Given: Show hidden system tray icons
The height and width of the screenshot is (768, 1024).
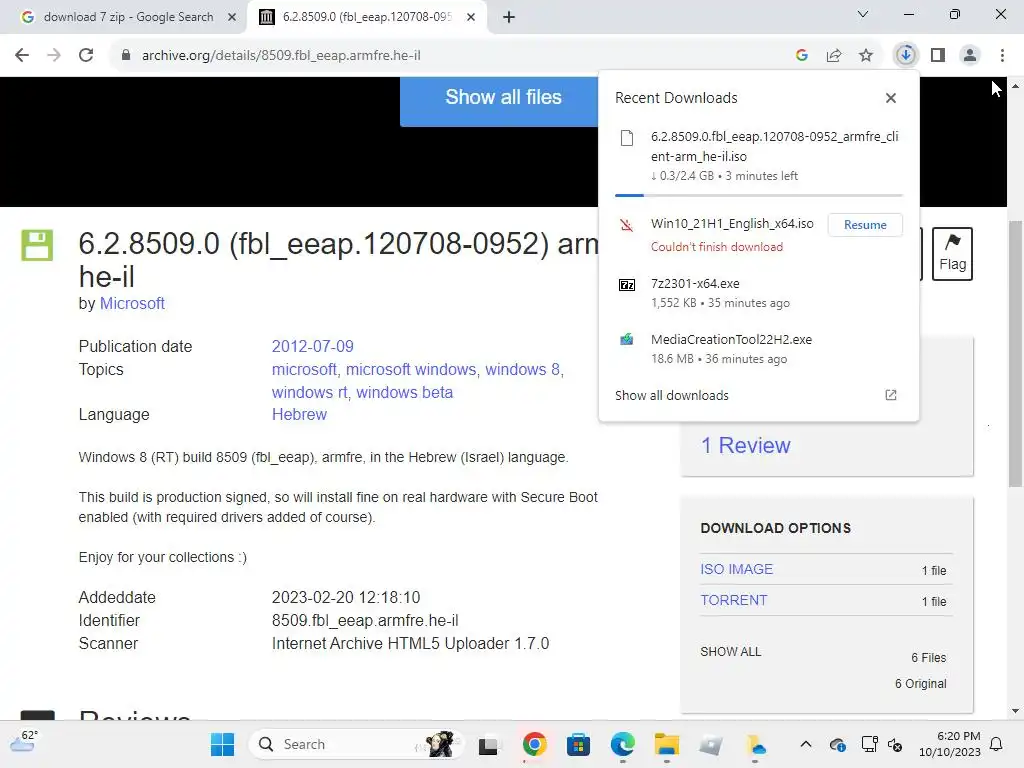Looking at the screenshot, I should 806,744.
